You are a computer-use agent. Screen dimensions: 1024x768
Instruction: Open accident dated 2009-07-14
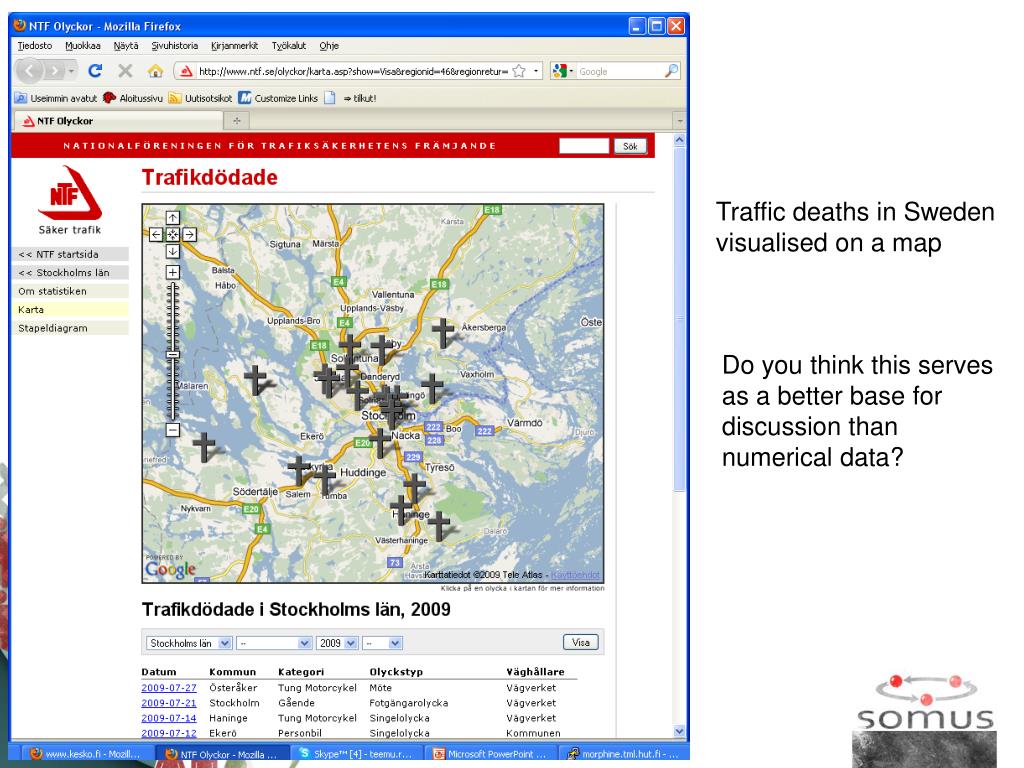click(168, 718)
